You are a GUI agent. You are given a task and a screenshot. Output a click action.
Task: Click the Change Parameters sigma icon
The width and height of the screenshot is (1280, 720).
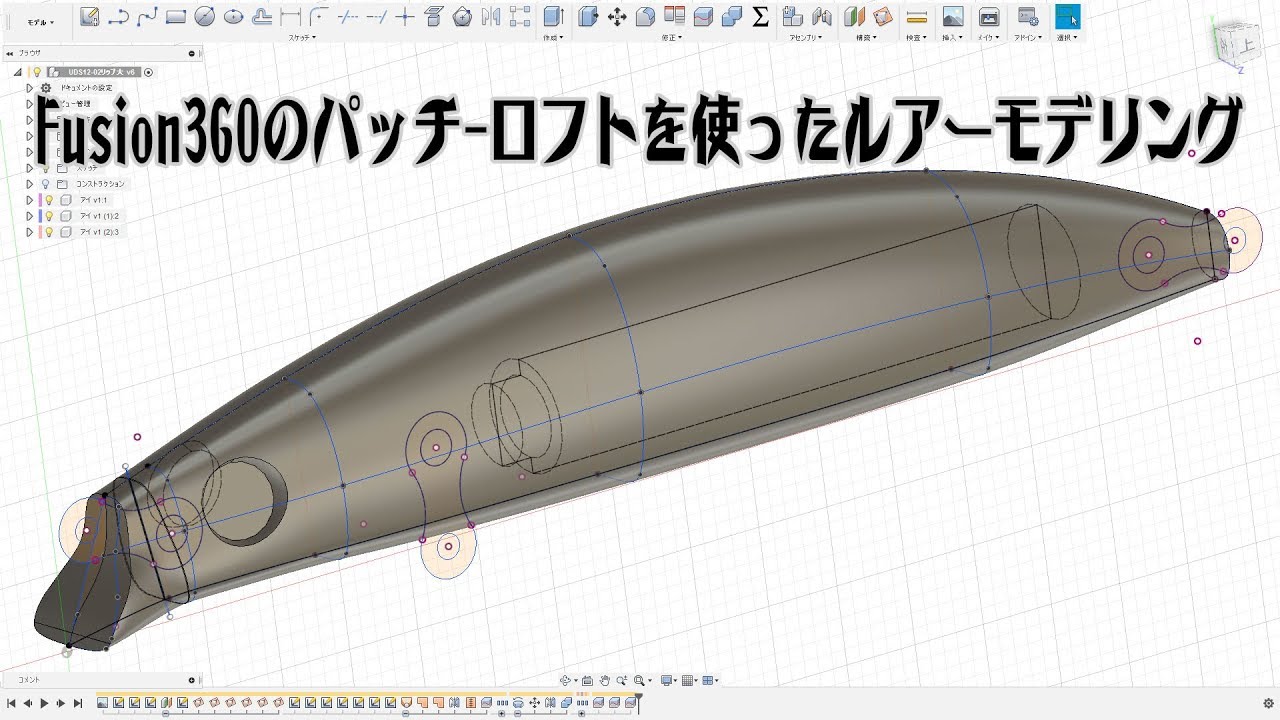[x=760, y=16]
